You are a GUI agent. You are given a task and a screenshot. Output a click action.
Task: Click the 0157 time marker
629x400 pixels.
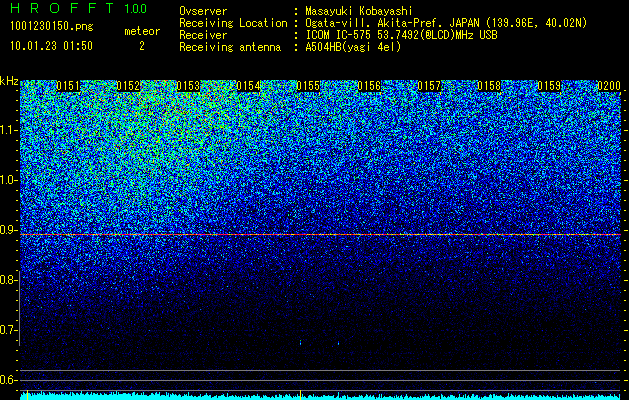tap(429, 86)
